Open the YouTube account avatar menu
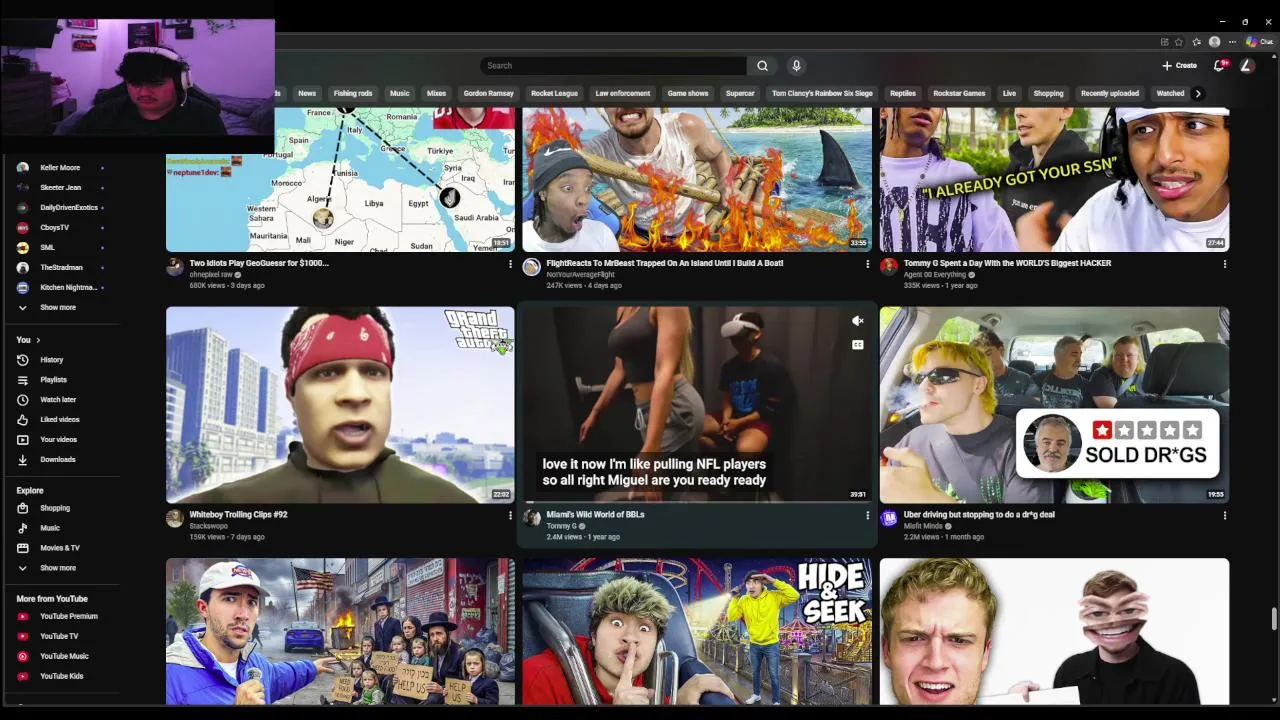This screenshot has width=1280, height=720. tap(1247, 65)
